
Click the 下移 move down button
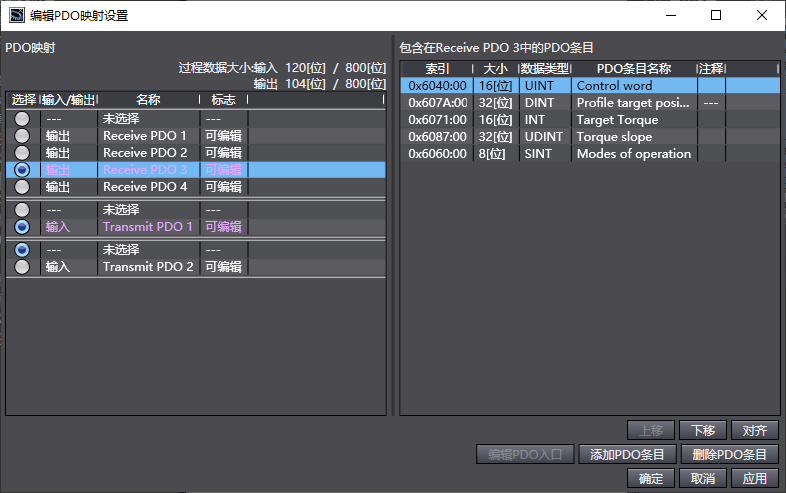coord(703,430)
